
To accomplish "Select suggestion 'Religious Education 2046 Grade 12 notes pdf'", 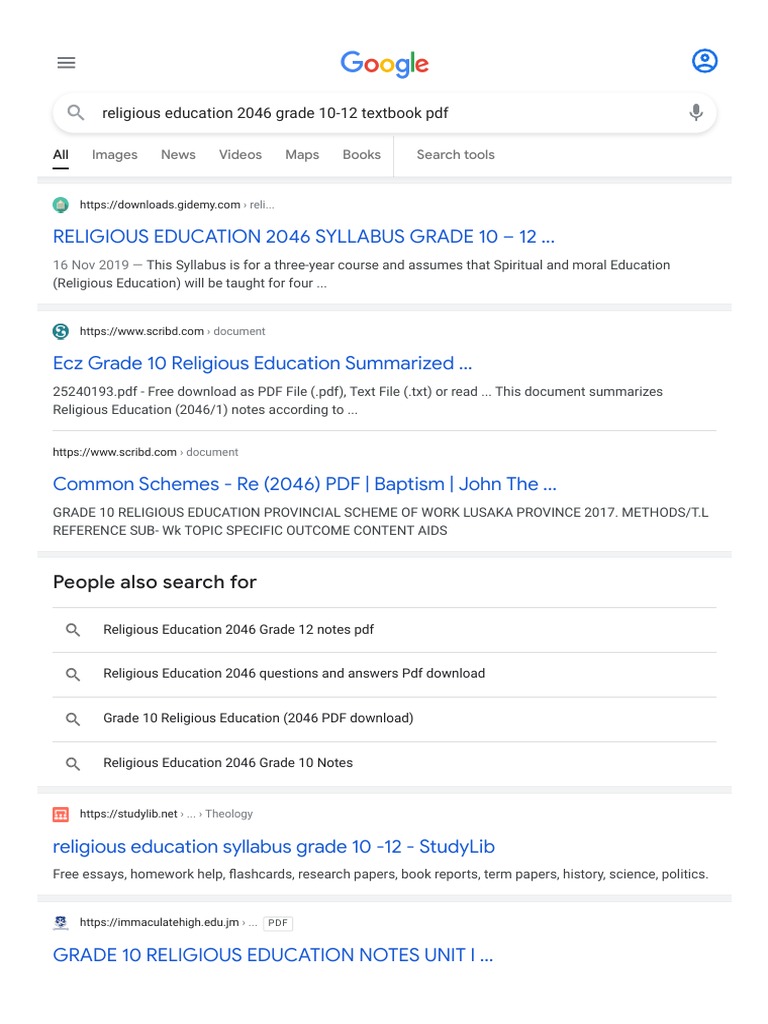I will [238, 630].
